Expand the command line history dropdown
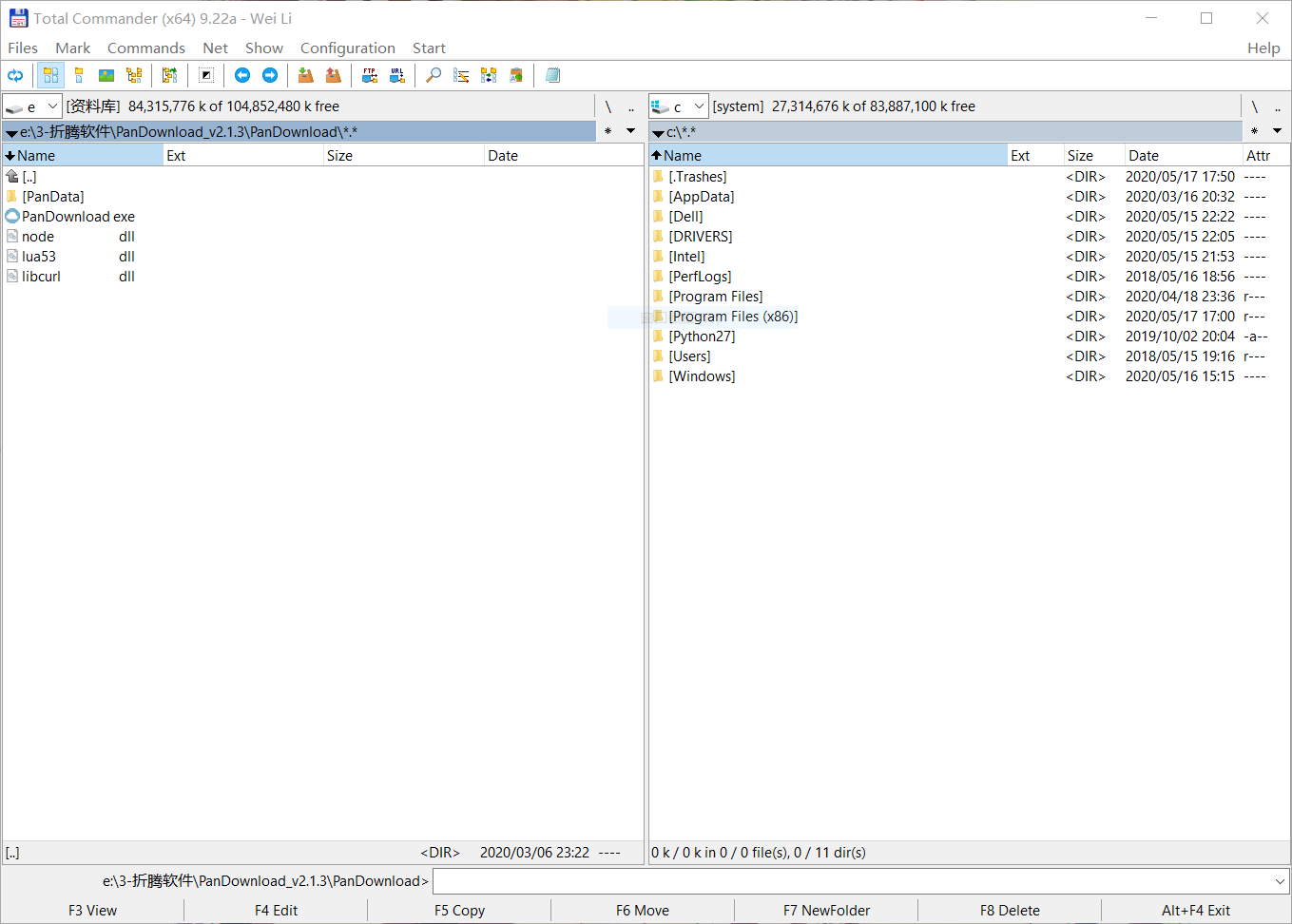Image resolution: width=1292 pixels, height=924 pixels. pyautogui.click(x=1280, y=881)
